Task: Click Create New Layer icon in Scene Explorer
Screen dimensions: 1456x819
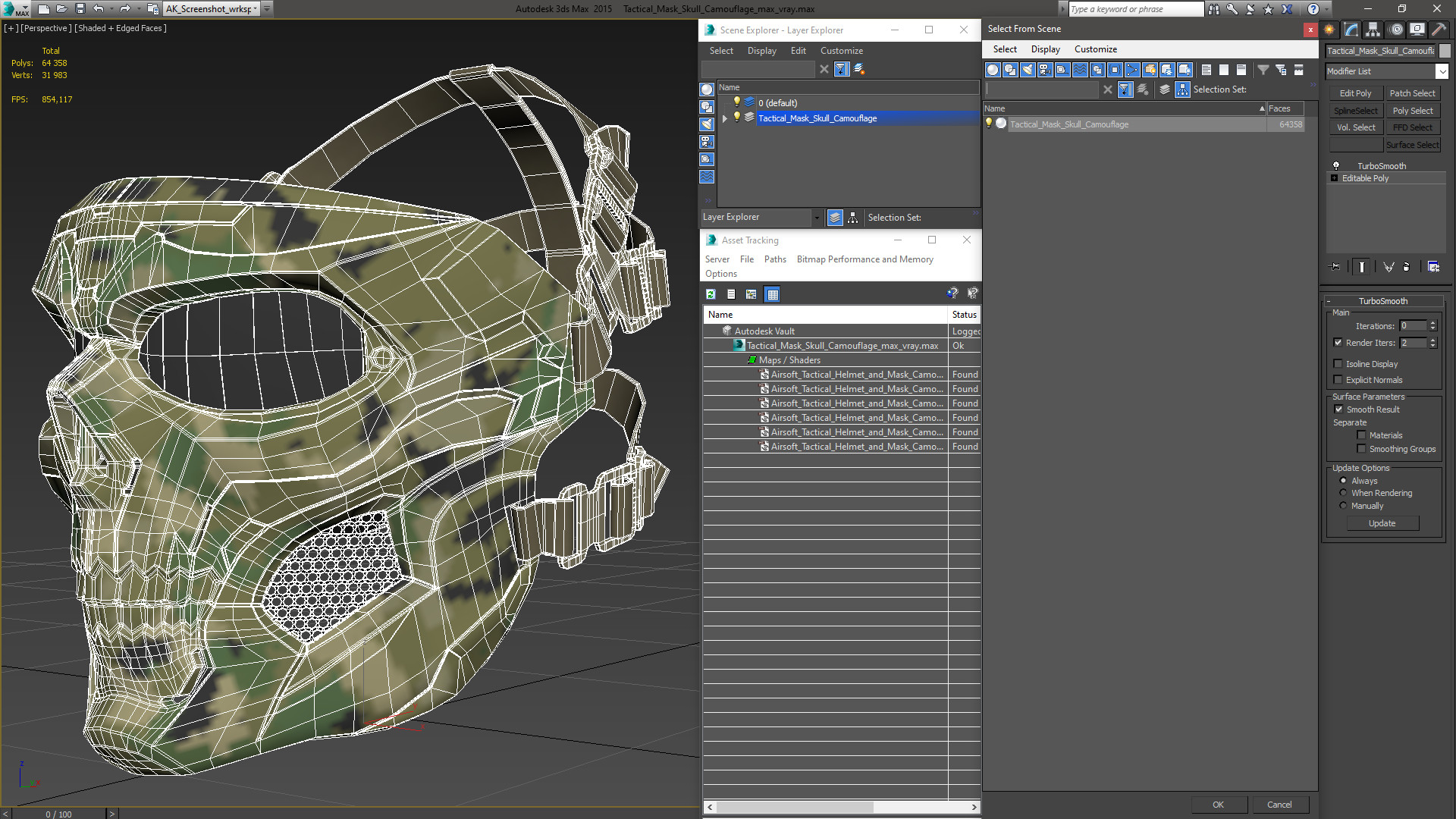Action: pyautogui.click(x=859, y=69)
